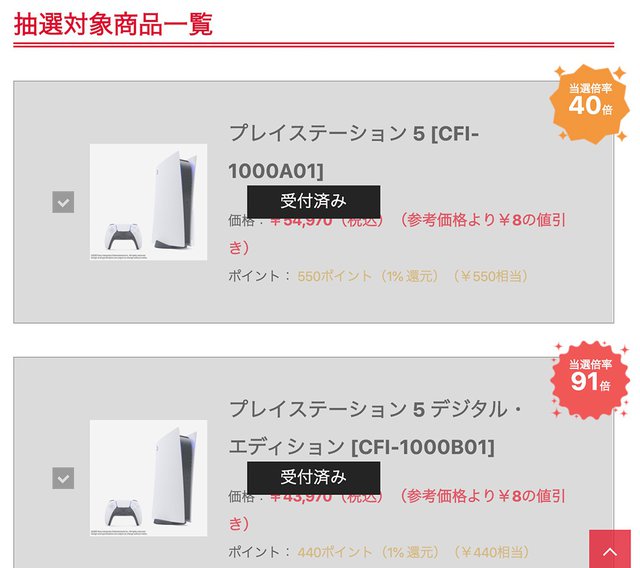Click the (¥550相当) points value text
640x568 pixels.
coord(489,276)
